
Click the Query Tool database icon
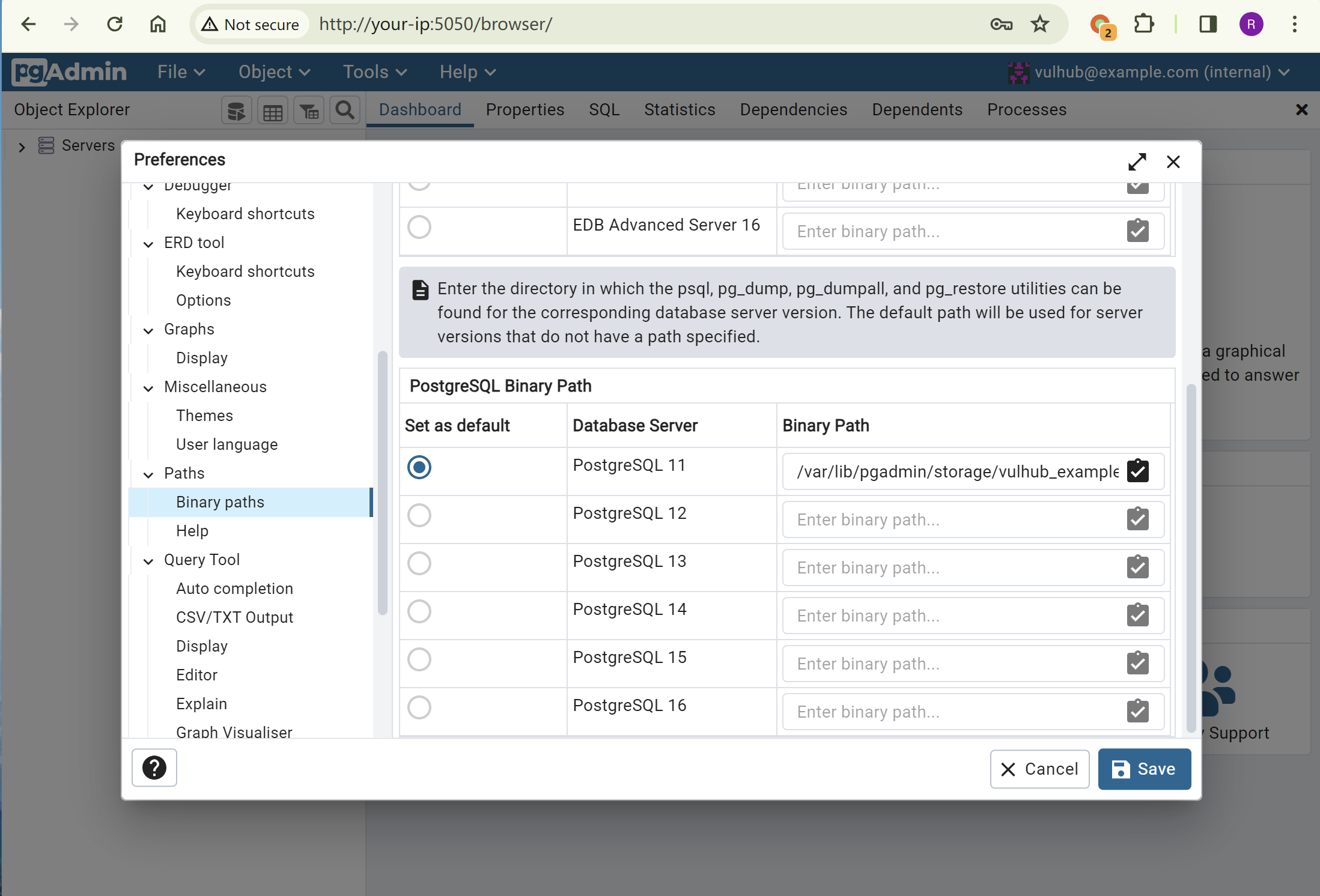tap(236, 110)
